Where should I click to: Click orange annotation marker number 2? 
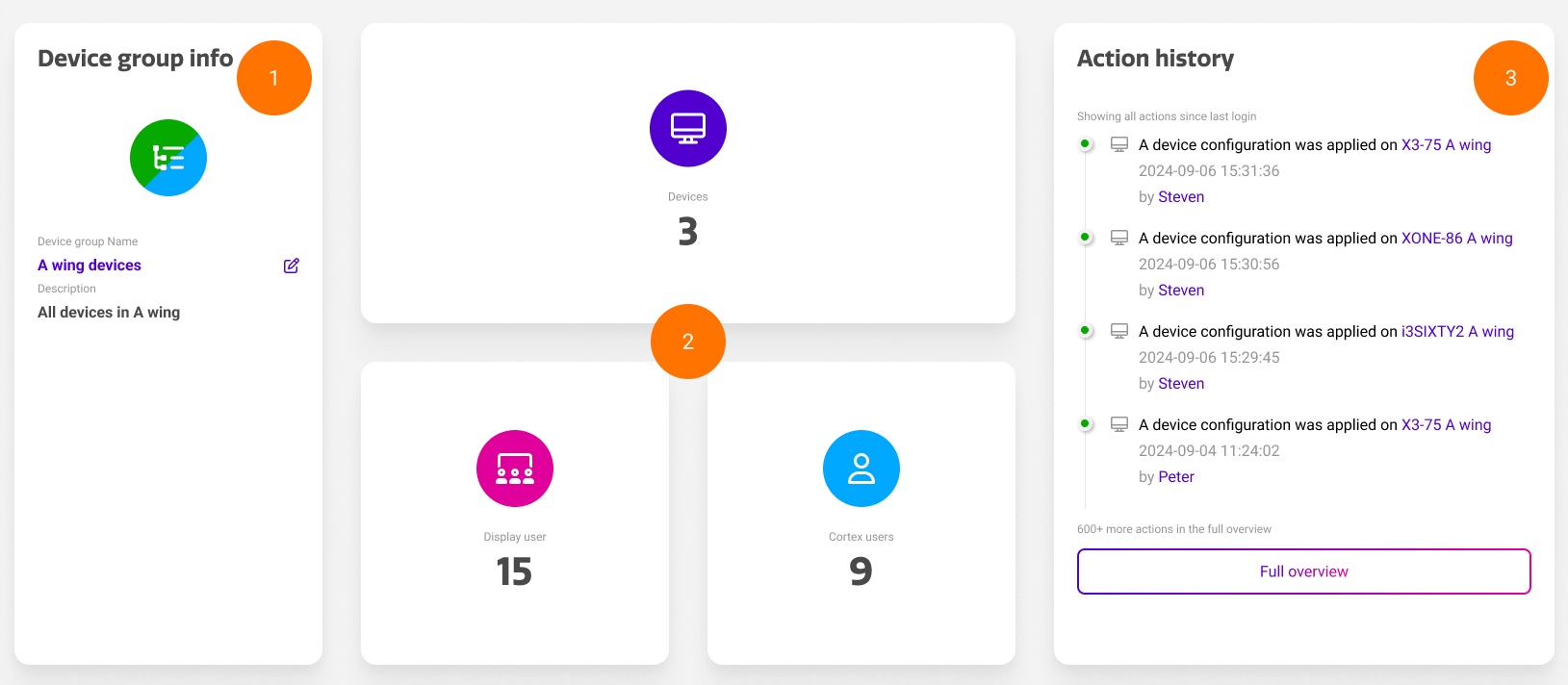coord(687,342)
